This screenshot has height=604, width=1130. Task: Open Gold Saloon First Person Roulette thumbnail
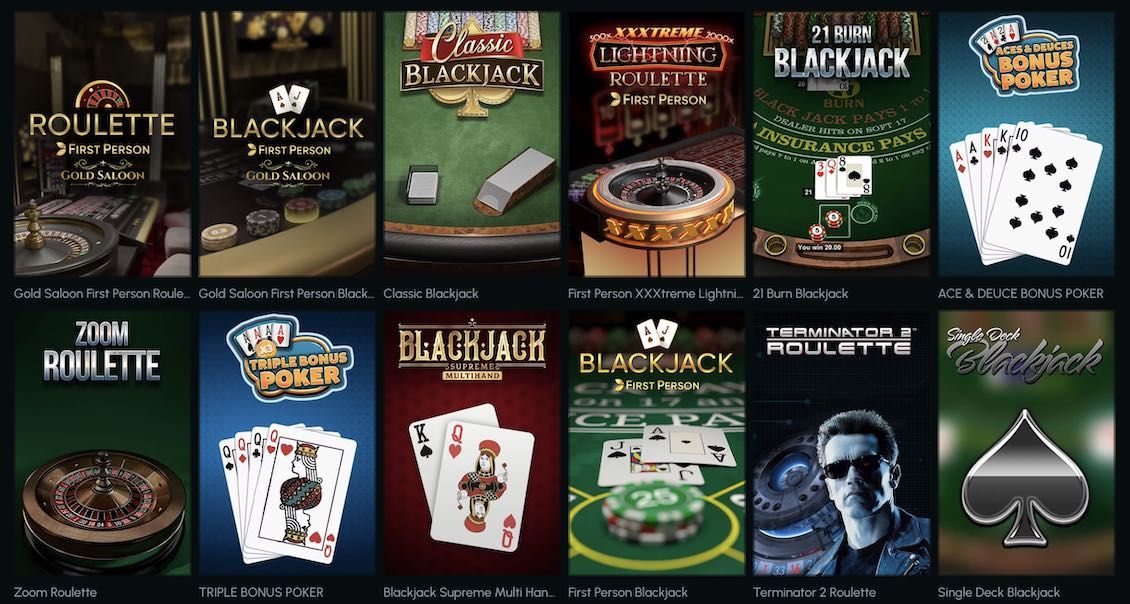[102, 143]
